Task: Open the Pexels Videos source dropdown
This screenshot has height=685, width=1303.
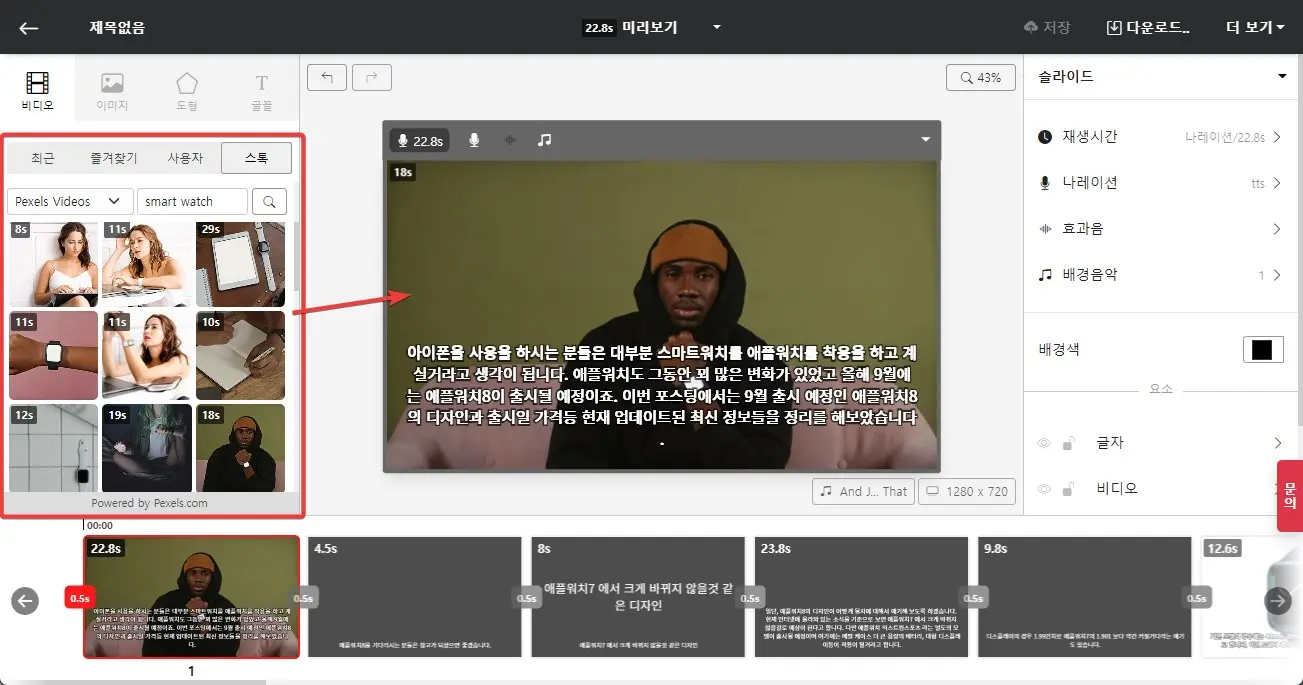Action: (x=70, y=201)
